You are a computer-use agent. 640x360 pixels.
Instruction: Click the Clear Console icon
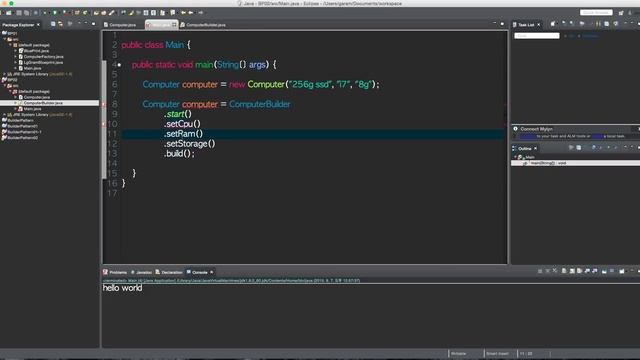[x=564, y=271]
